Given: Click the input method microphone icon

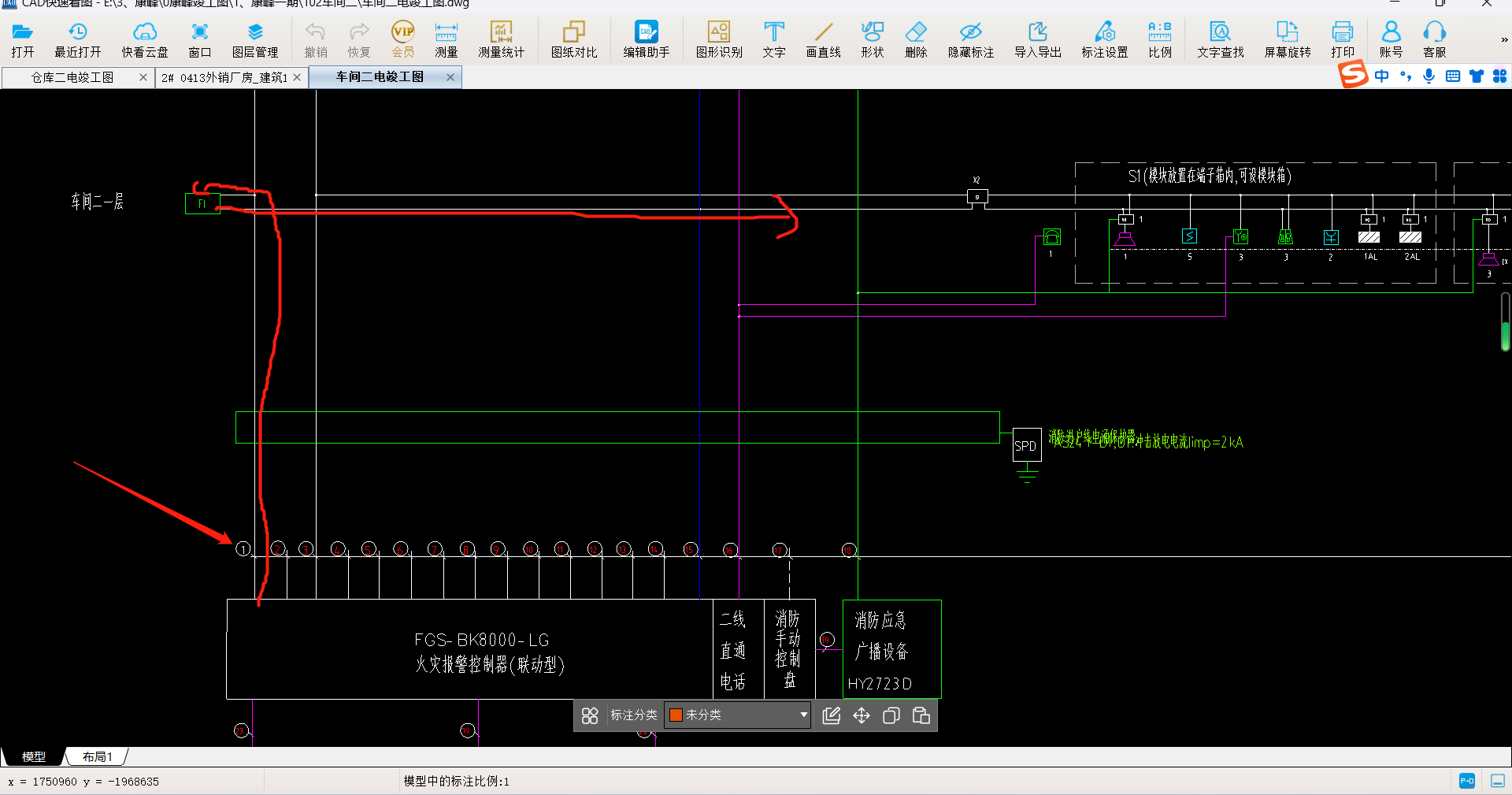Looking at the screenshot, I should point(1429,76).
